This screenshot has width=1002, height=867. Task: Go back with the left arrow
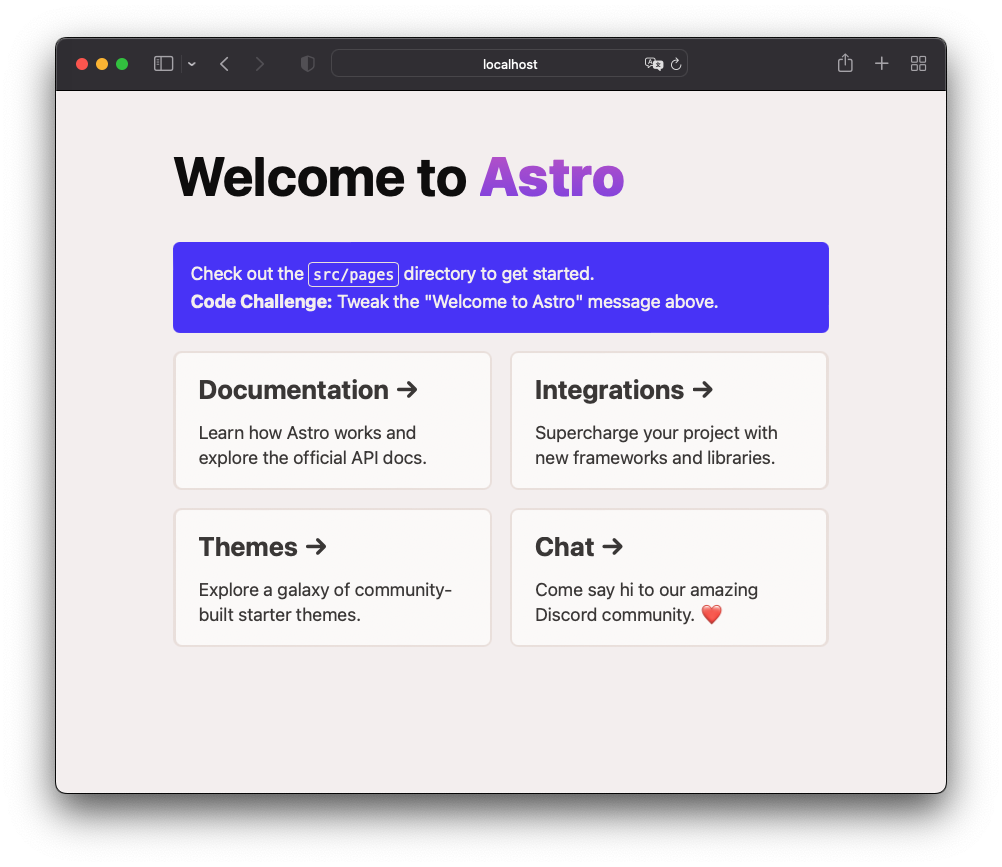224,64
